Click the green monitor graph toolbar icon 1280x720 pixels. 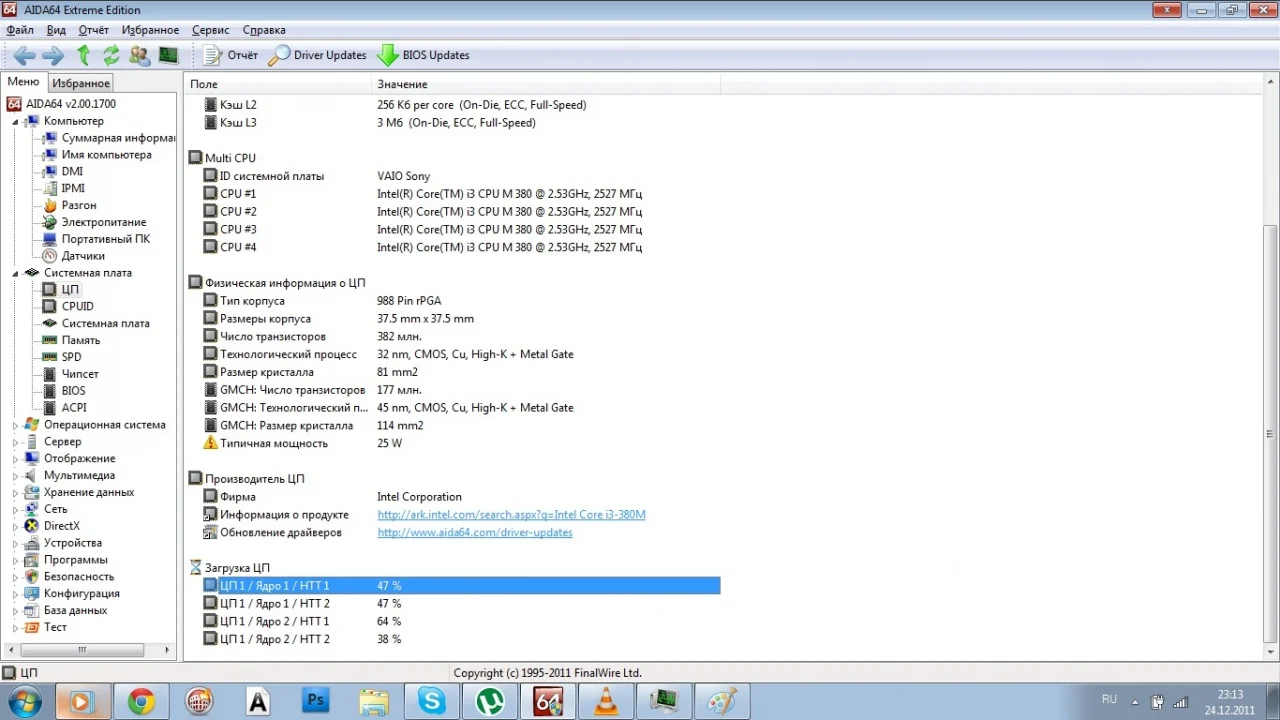[x=168, y=56]
